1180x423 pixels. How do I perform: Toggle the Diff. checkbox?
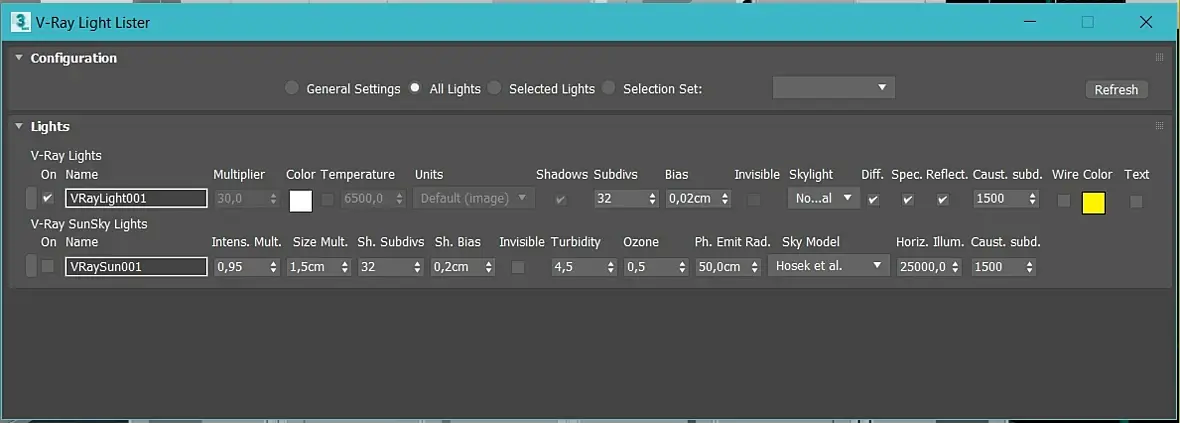tap(873, 199)
